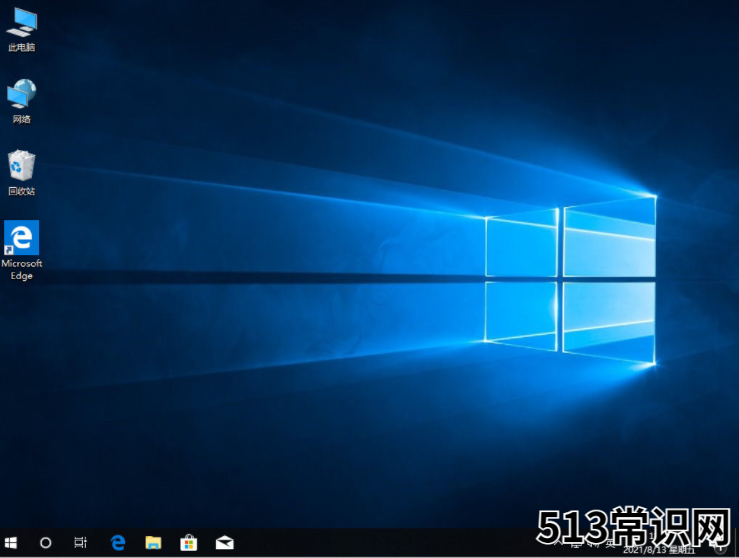Open Microsoft Store from the taskbar

189,543
